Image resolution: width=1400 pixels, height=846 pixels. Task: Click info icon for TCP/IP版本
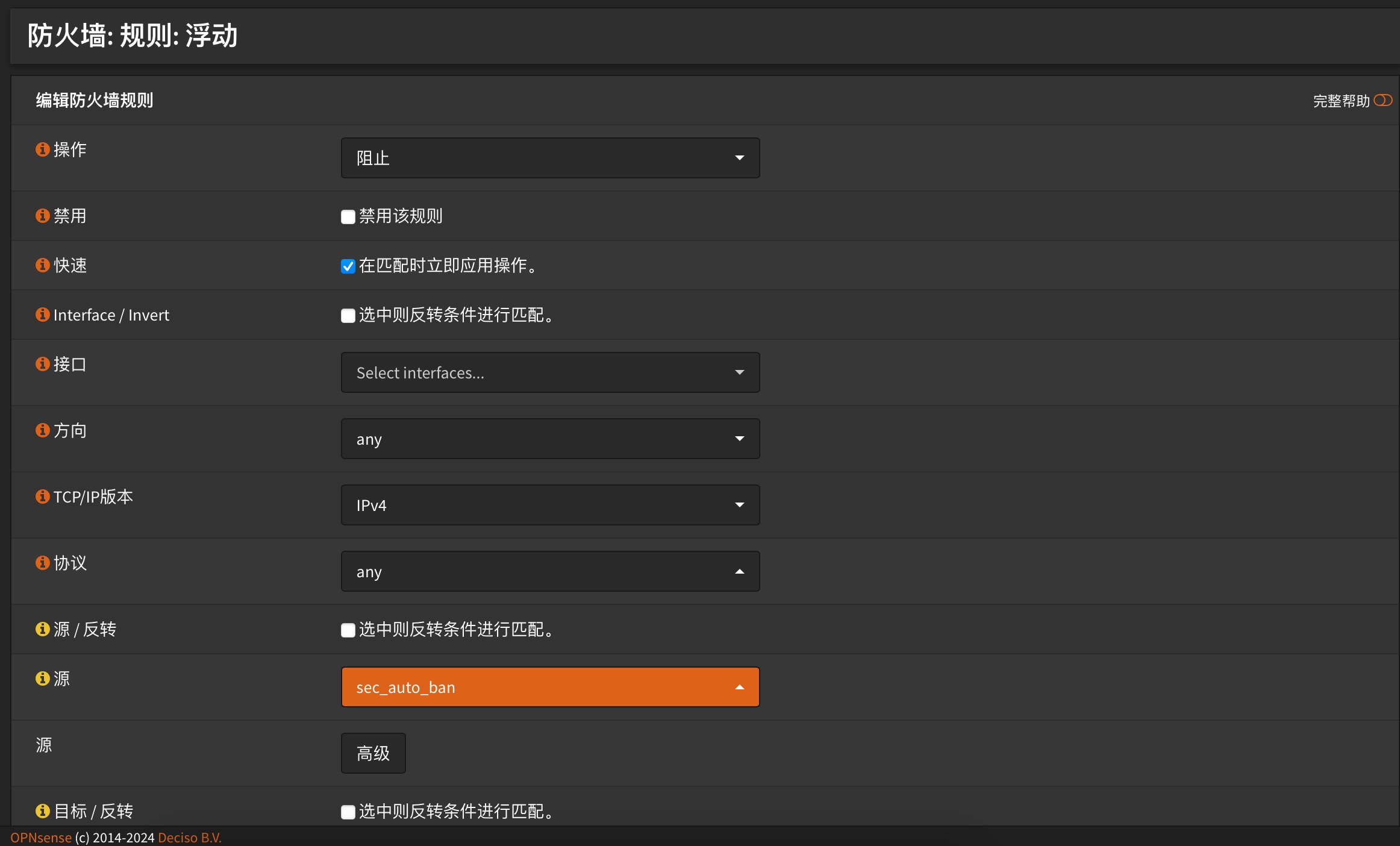coord(42,497)
